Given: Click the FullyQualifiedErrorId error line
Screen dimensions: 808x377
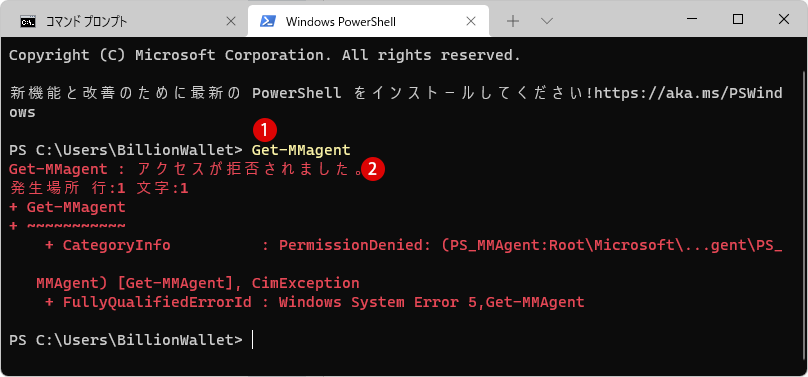Looking at the screenshot, I should (x=315, y=302).
